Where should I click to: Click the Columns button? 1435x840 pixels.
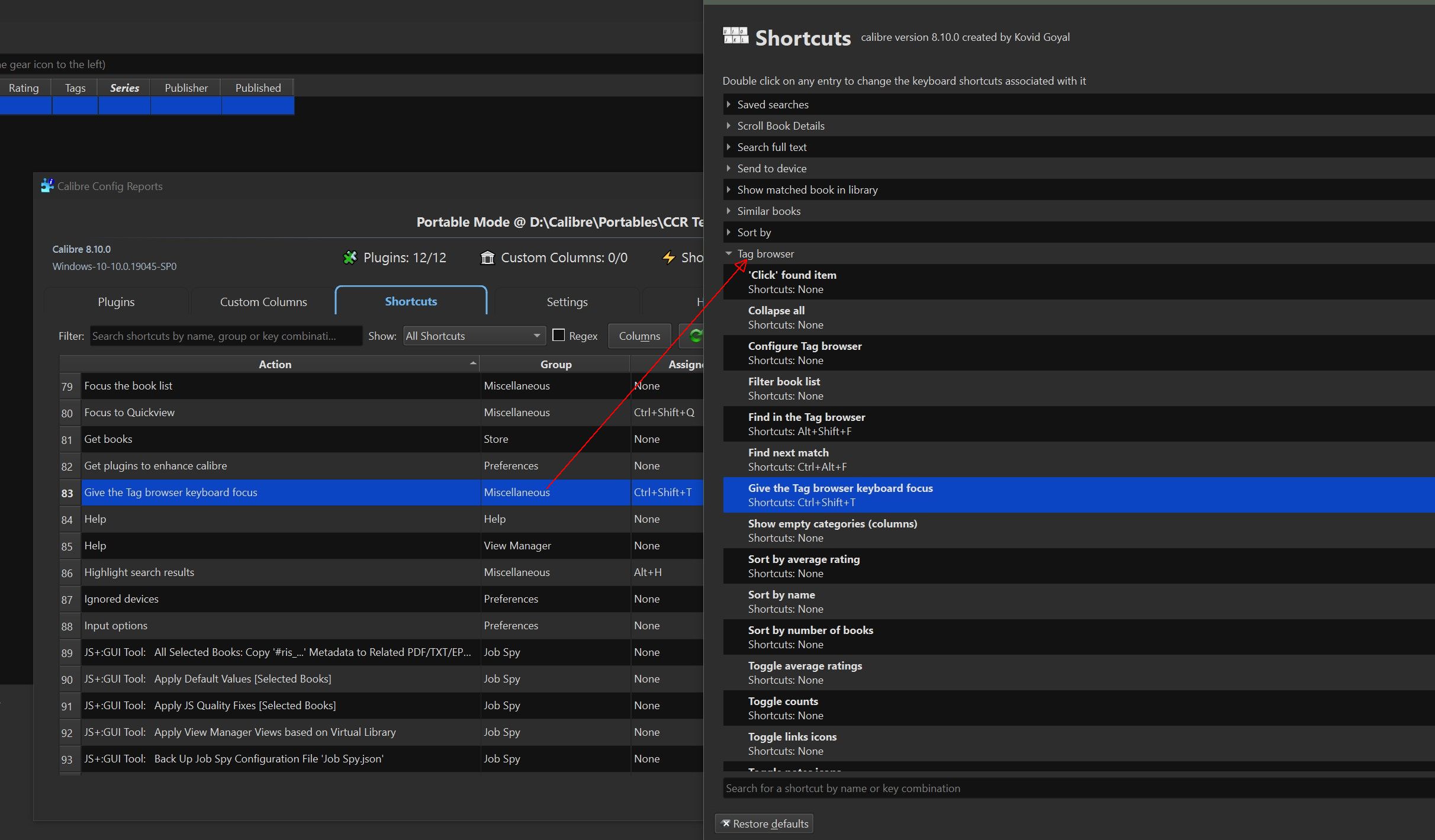639,336
